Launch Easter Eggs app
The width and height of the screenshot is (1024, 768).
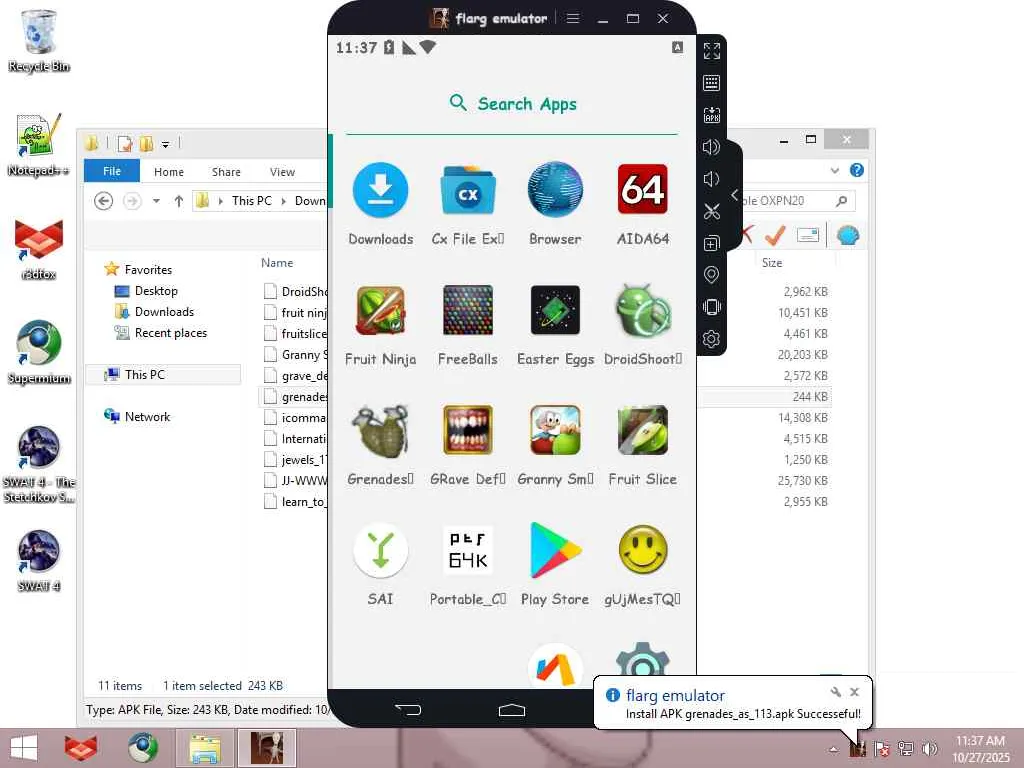(x=555, y=310)
